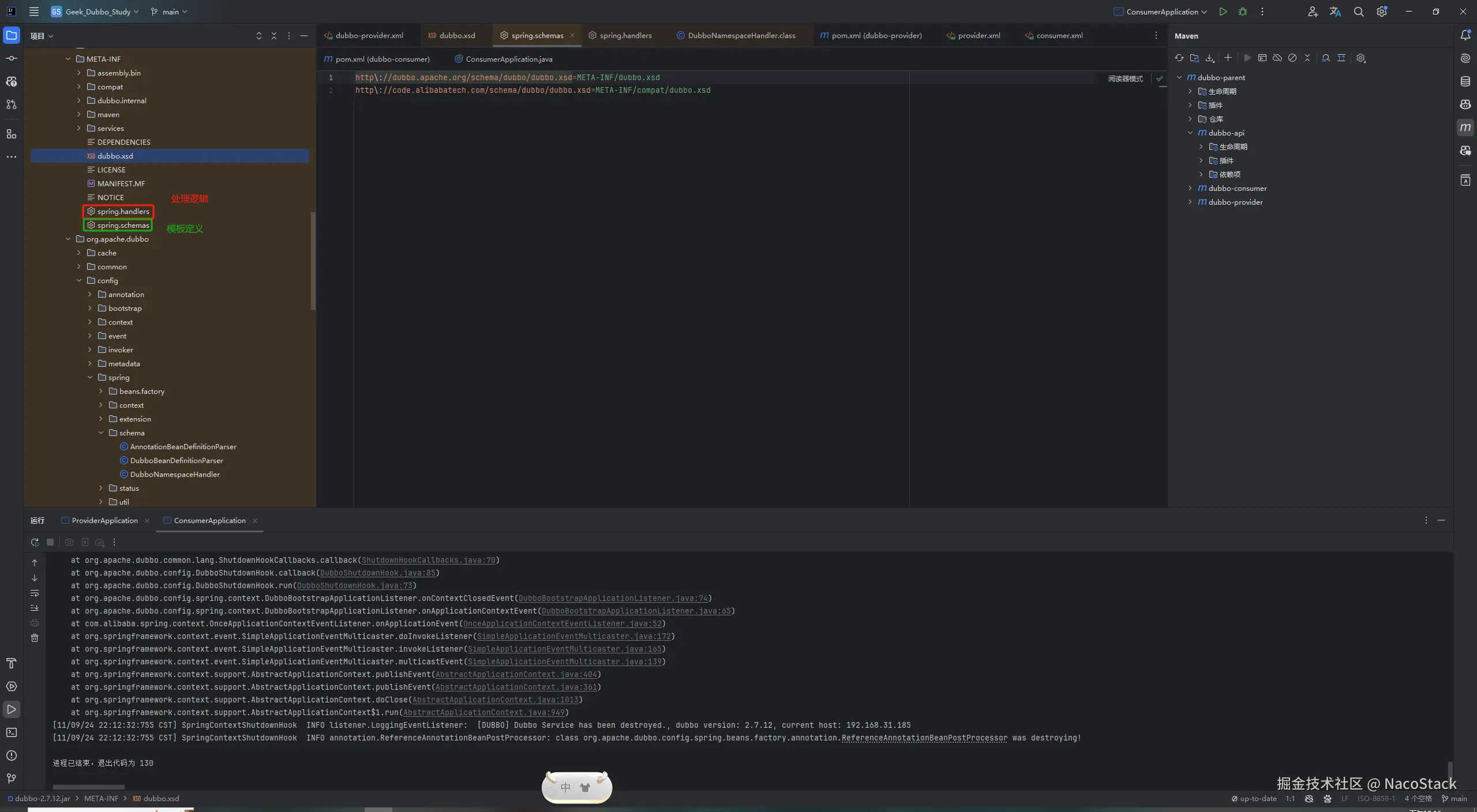1477x812 pixels.
Task: Open the Terminal tool window icon
Action: [x=11, y=732]
